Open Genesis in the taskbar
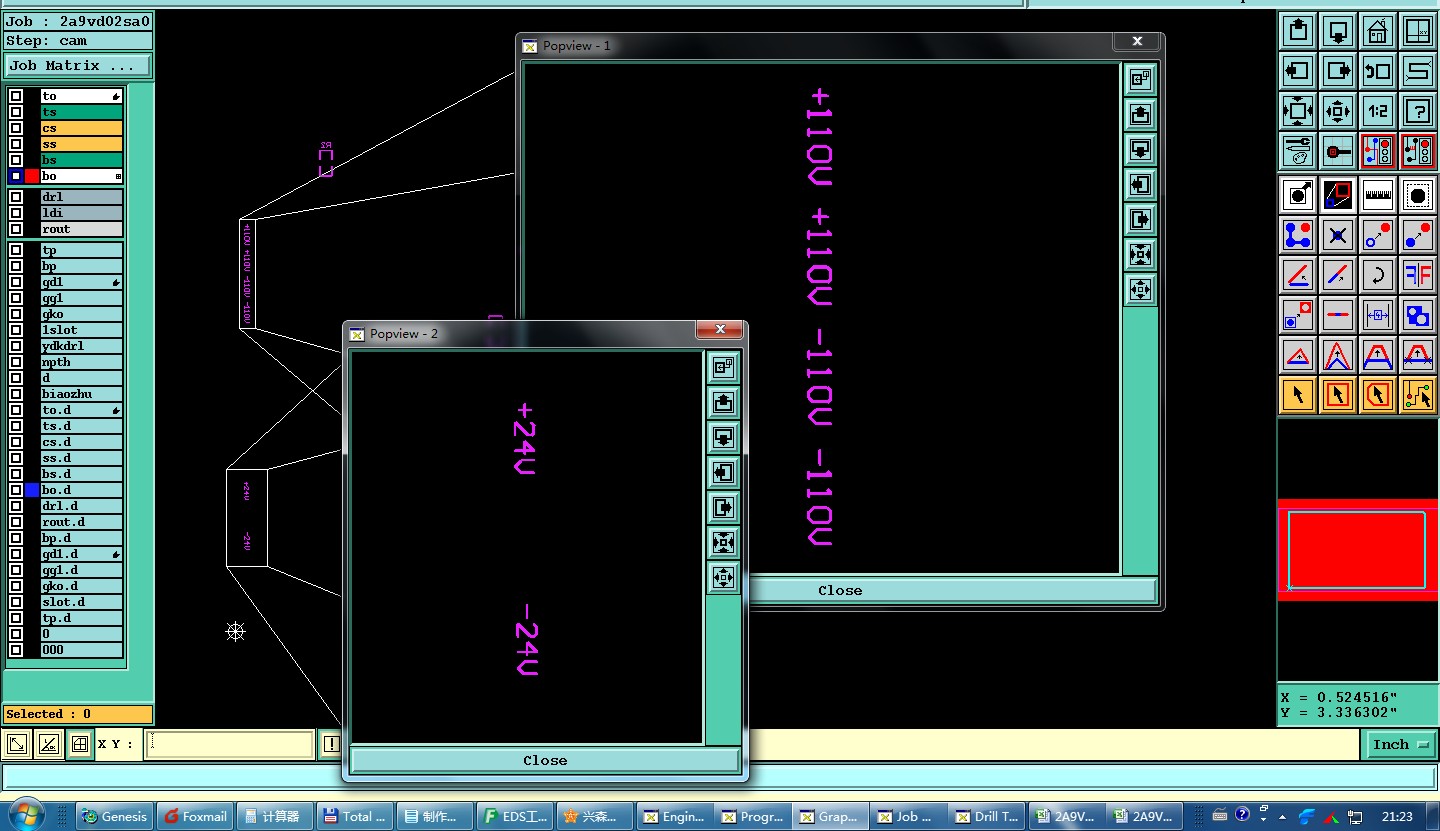Viewport: 1440px width, 831px height. (x=115, y=816)
